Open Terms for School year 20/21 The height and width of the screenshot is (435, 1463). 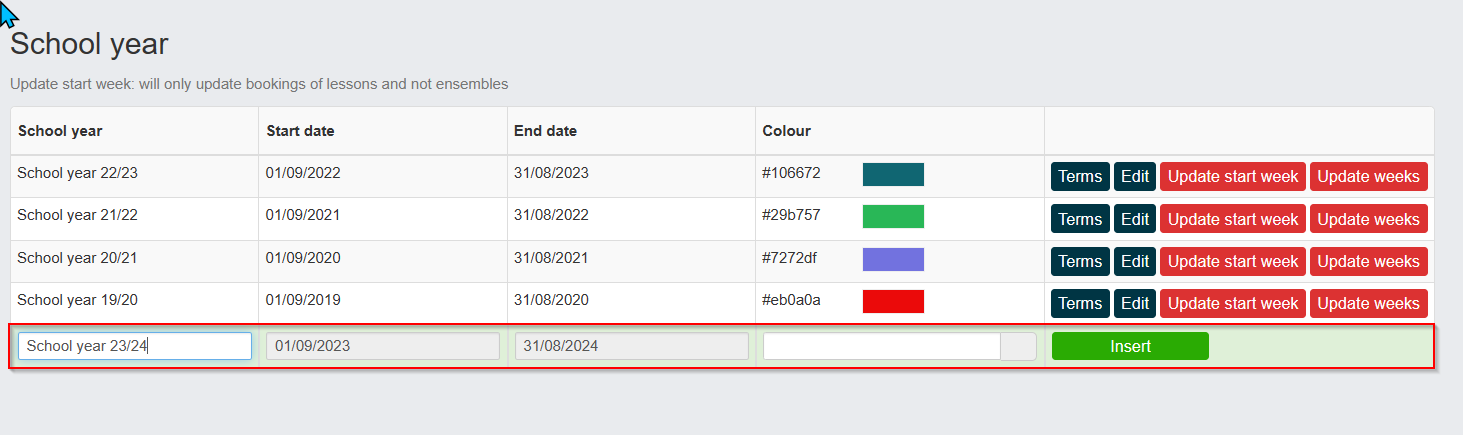pyautogui.click(x=1080, y=261)
